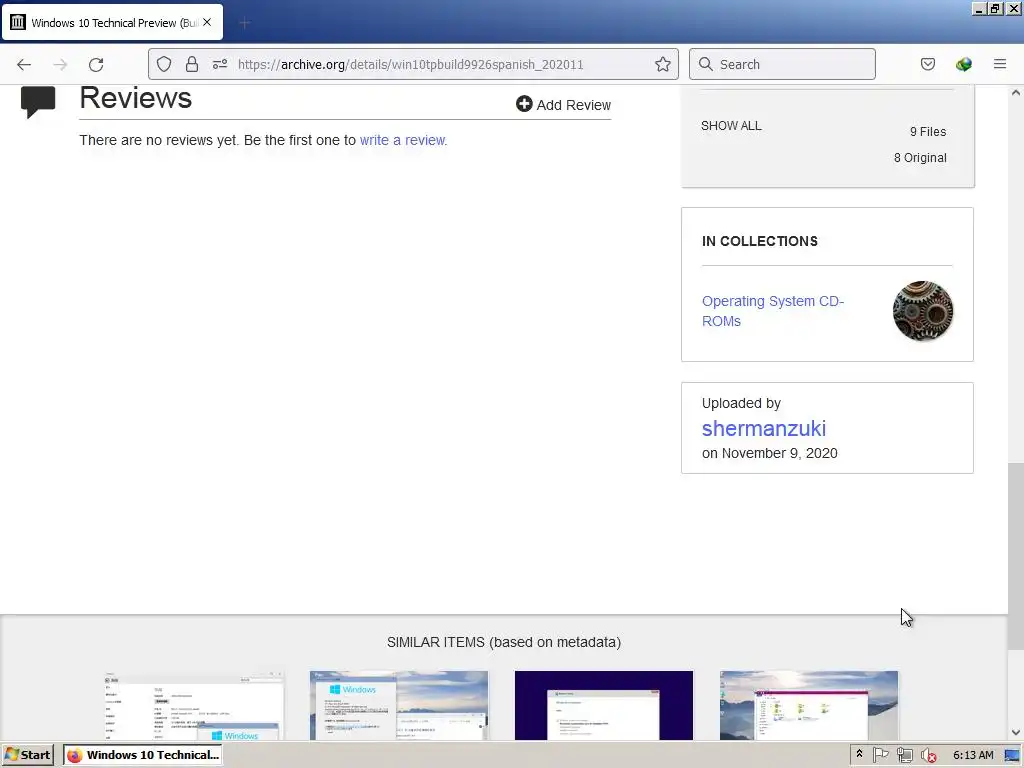Open the Start menu
Image resolution: width=1024 pixels, height=768 pixels.
27,754
